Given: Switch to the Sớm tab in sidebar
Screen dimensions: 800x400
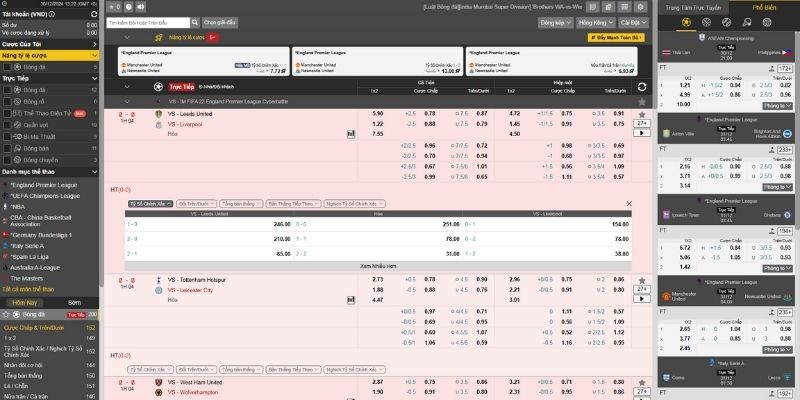Looking at the screenshot, I should 74,301.
